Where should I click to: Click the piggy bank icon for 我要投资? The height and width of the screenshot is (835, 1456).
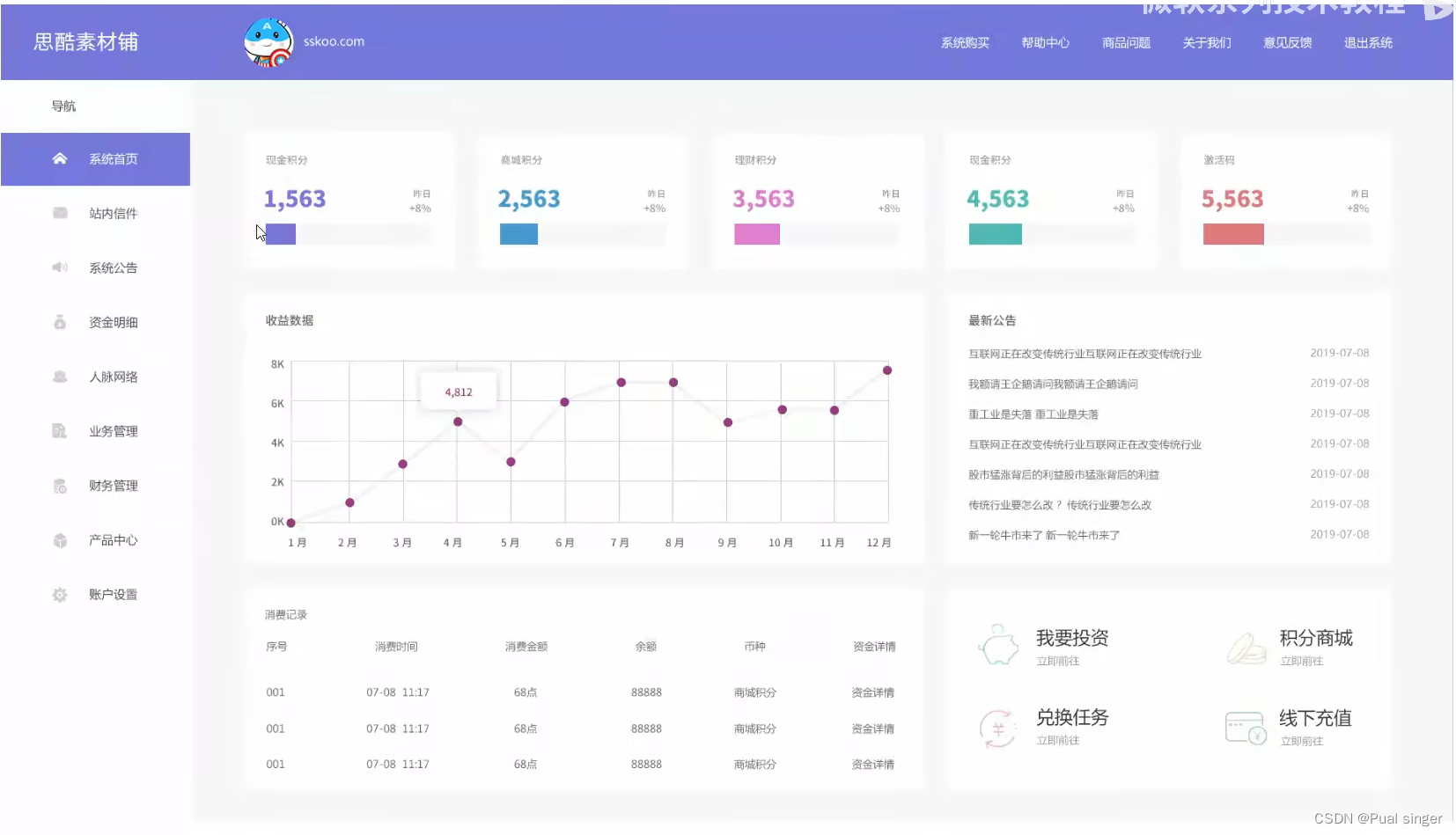998,644
